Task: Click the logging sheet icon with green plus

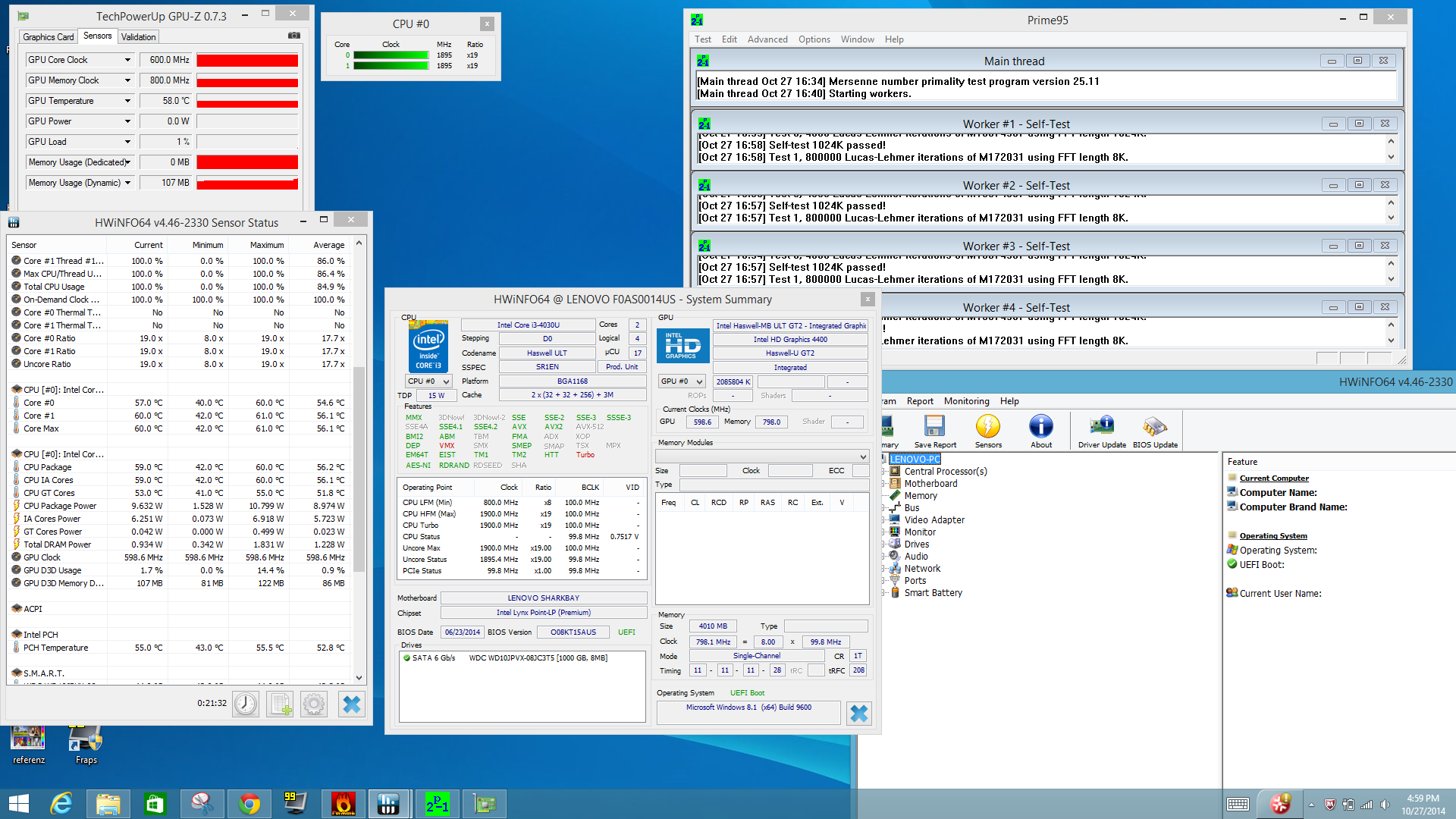Action: [280, 704]
